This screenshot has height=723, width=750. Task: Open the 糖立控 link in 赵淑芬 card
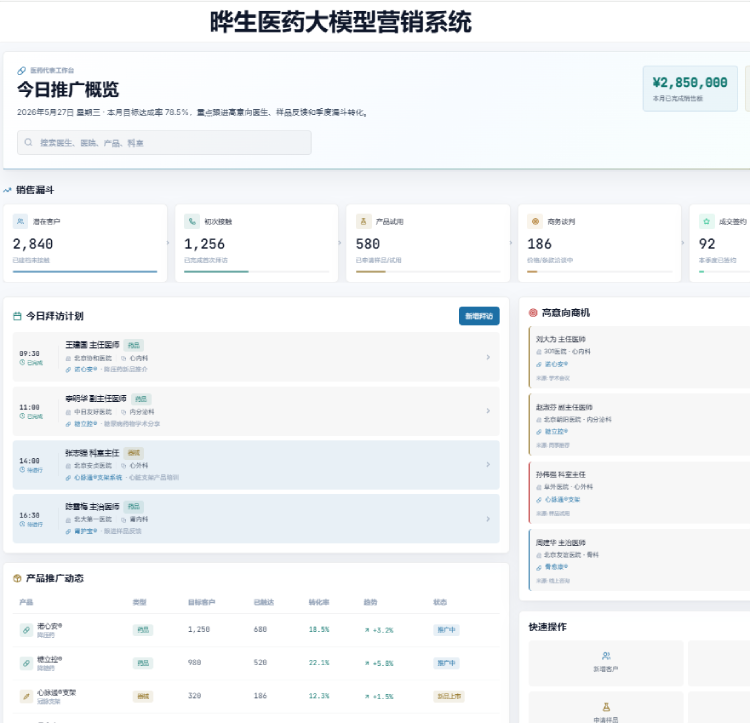pos(556,431)
